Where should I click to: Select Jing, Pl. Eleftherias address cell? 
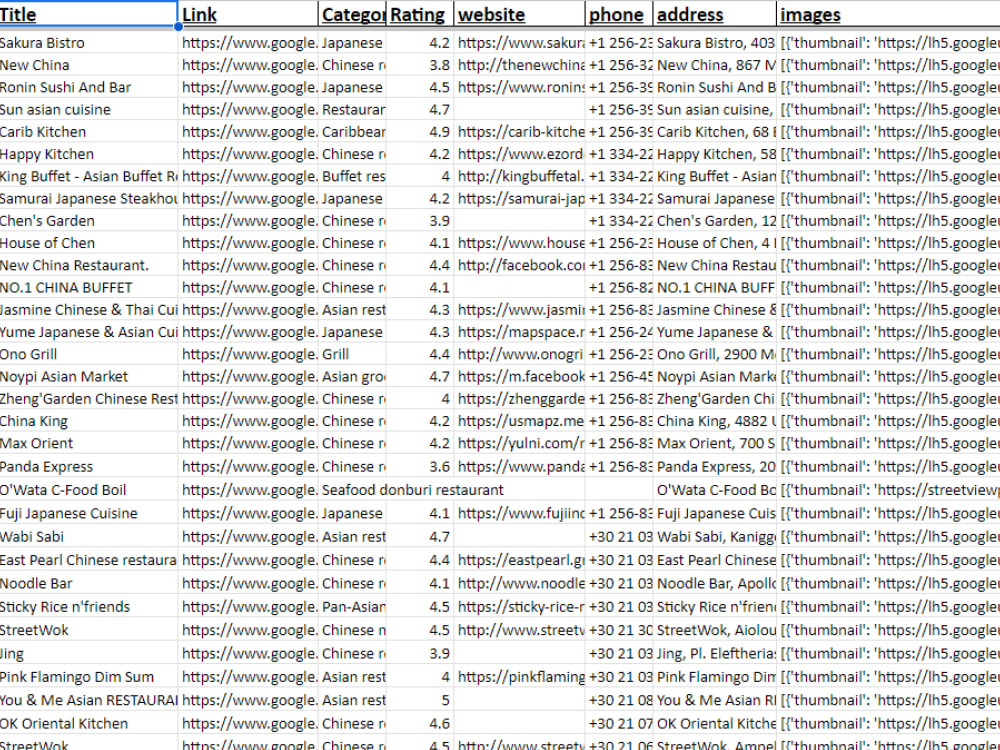[x=714, y=654]
